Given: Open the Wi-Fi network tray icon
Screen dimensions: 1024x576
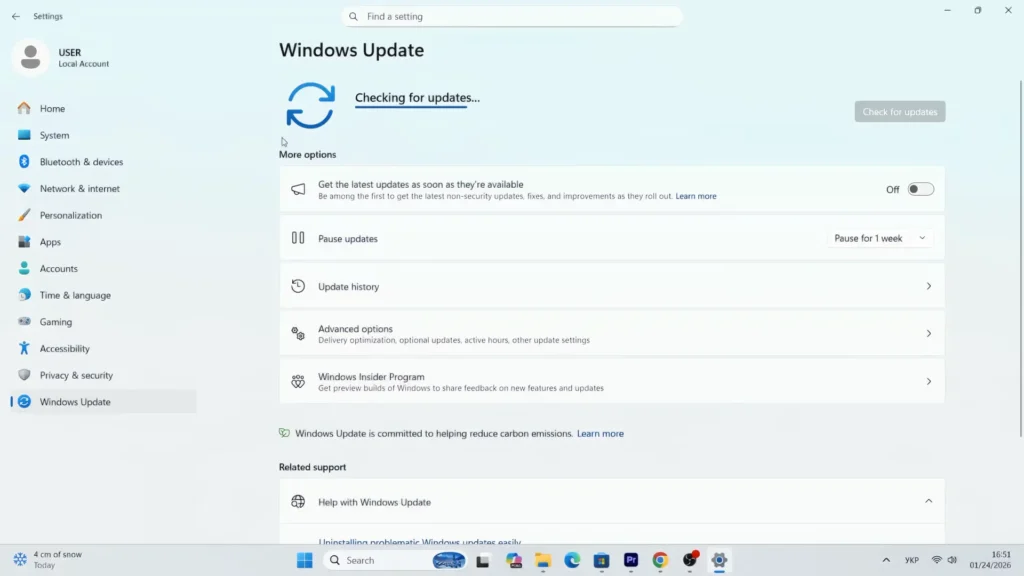Looking at the screenshot, I should tap(936, 560).
